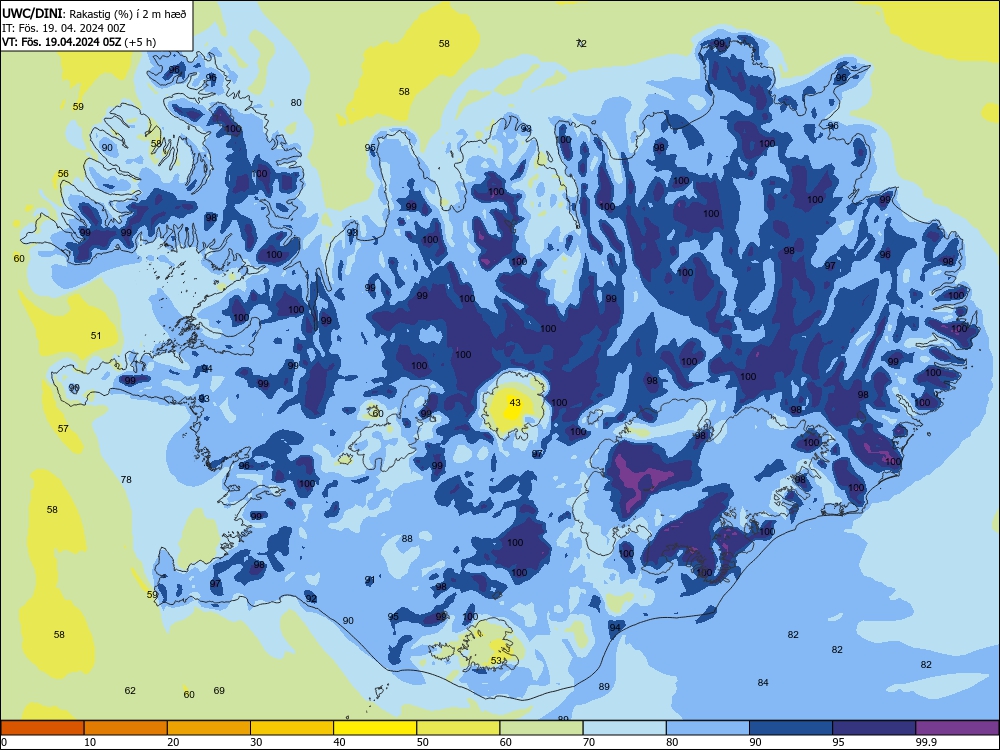The image size is (1000, 750).
Task: Click the 69 value in the southwest sea
Action: (x=219, y=691)
